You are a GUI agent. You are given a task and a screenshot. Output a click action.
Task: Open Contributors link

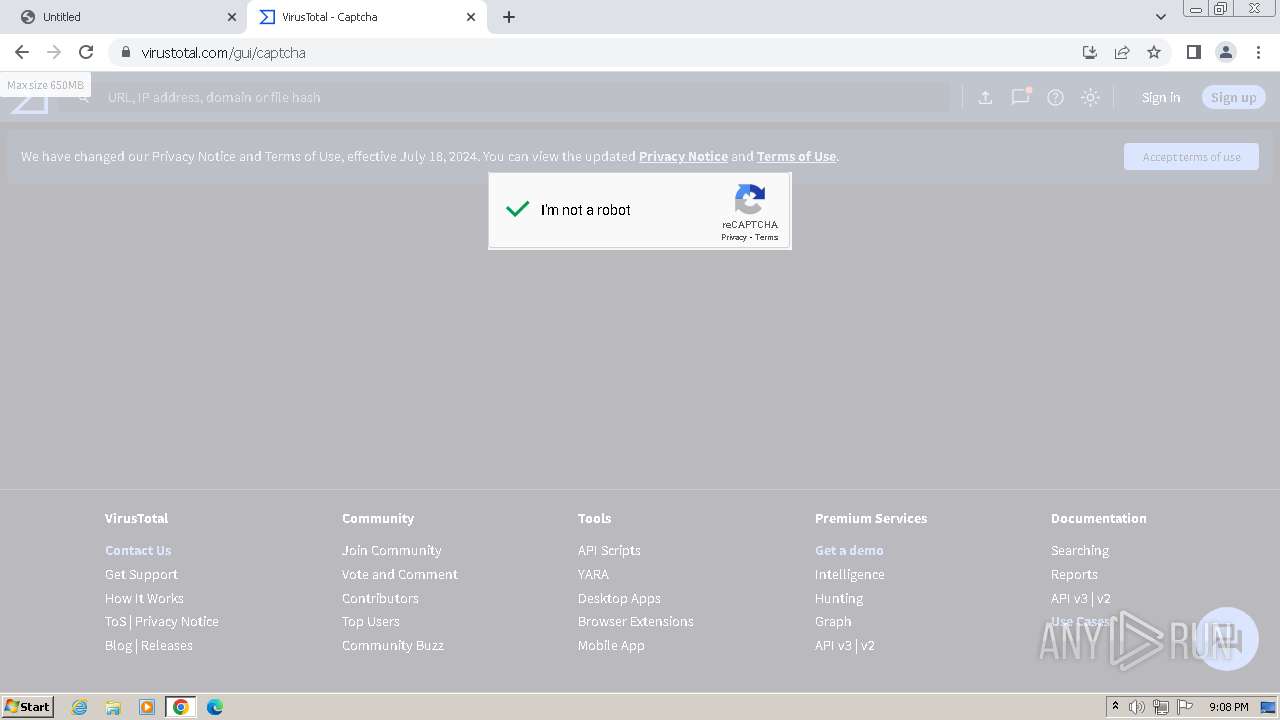380,598
